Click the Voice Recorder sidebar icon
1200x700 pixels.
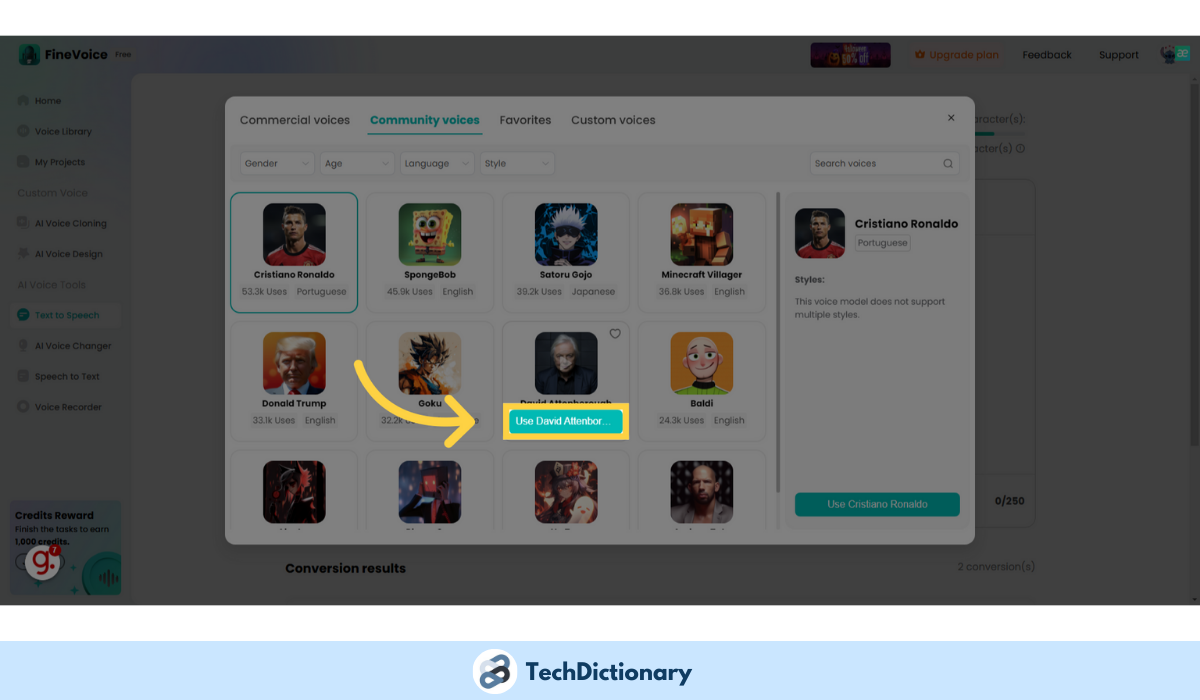coord(23,407)
